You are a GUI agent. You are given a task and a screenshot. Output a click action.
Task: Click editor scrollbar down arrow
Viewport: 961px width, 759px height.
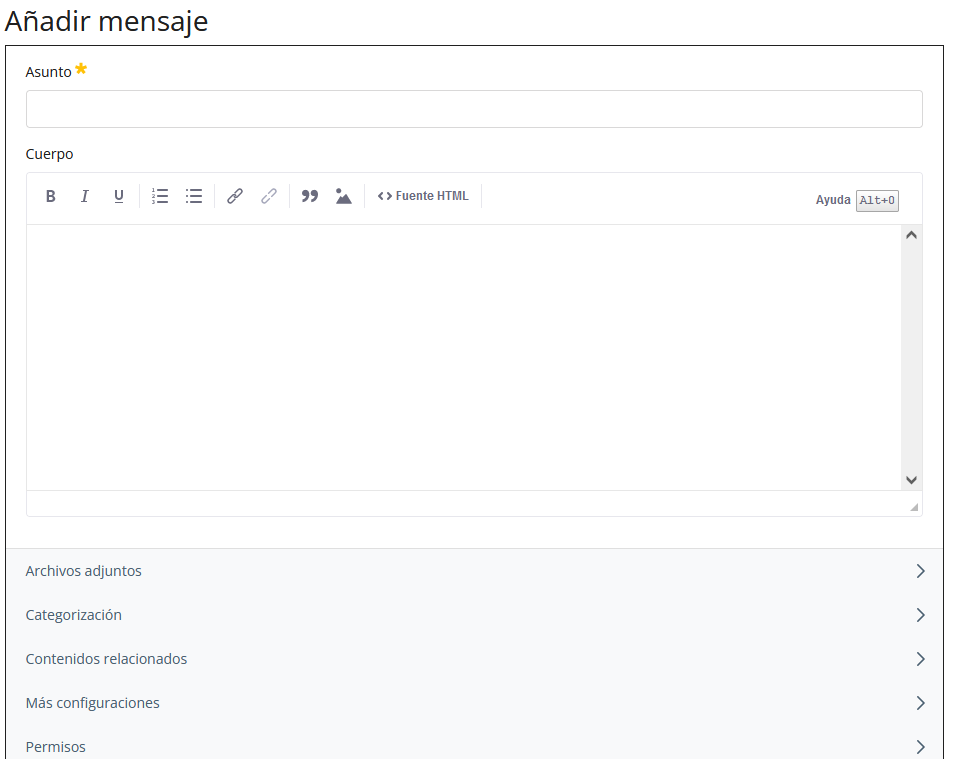pyautogui.click(x=911, y=480)
